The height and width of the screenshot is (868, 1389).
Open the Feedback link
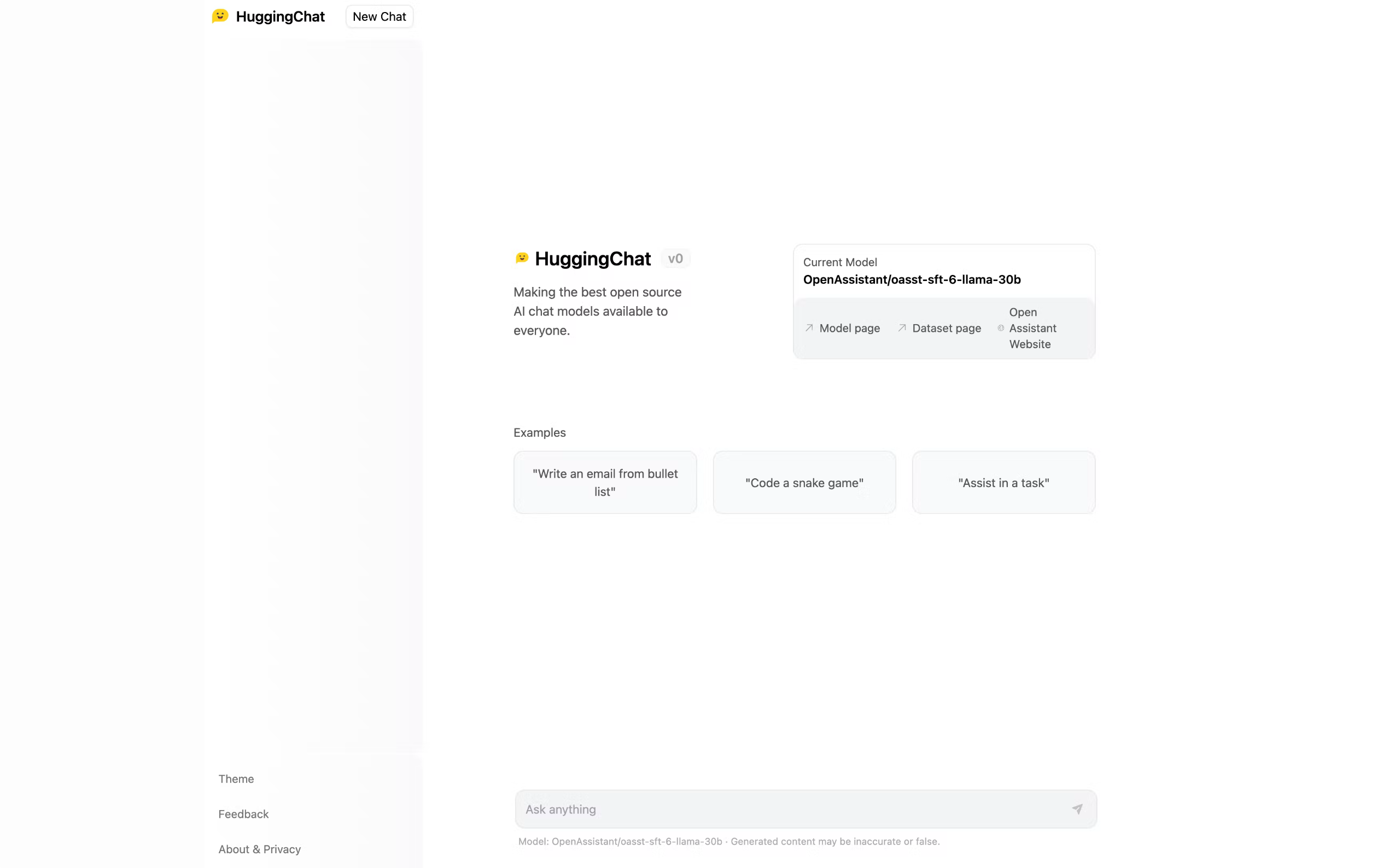[243, 813]
